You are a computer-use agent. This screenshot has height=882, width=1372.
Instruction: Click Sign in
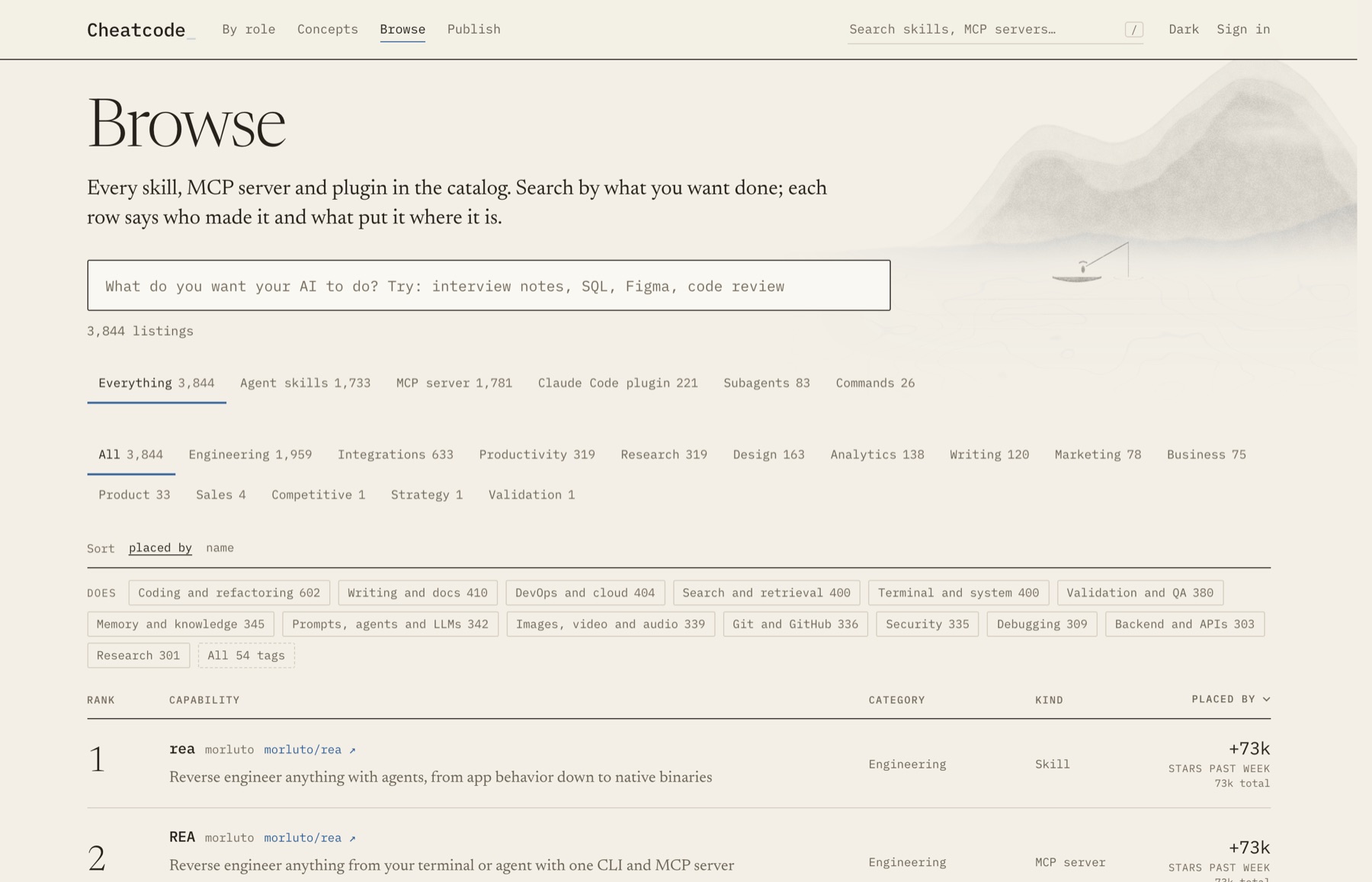pyautogui.click(x=1243, y=29)
